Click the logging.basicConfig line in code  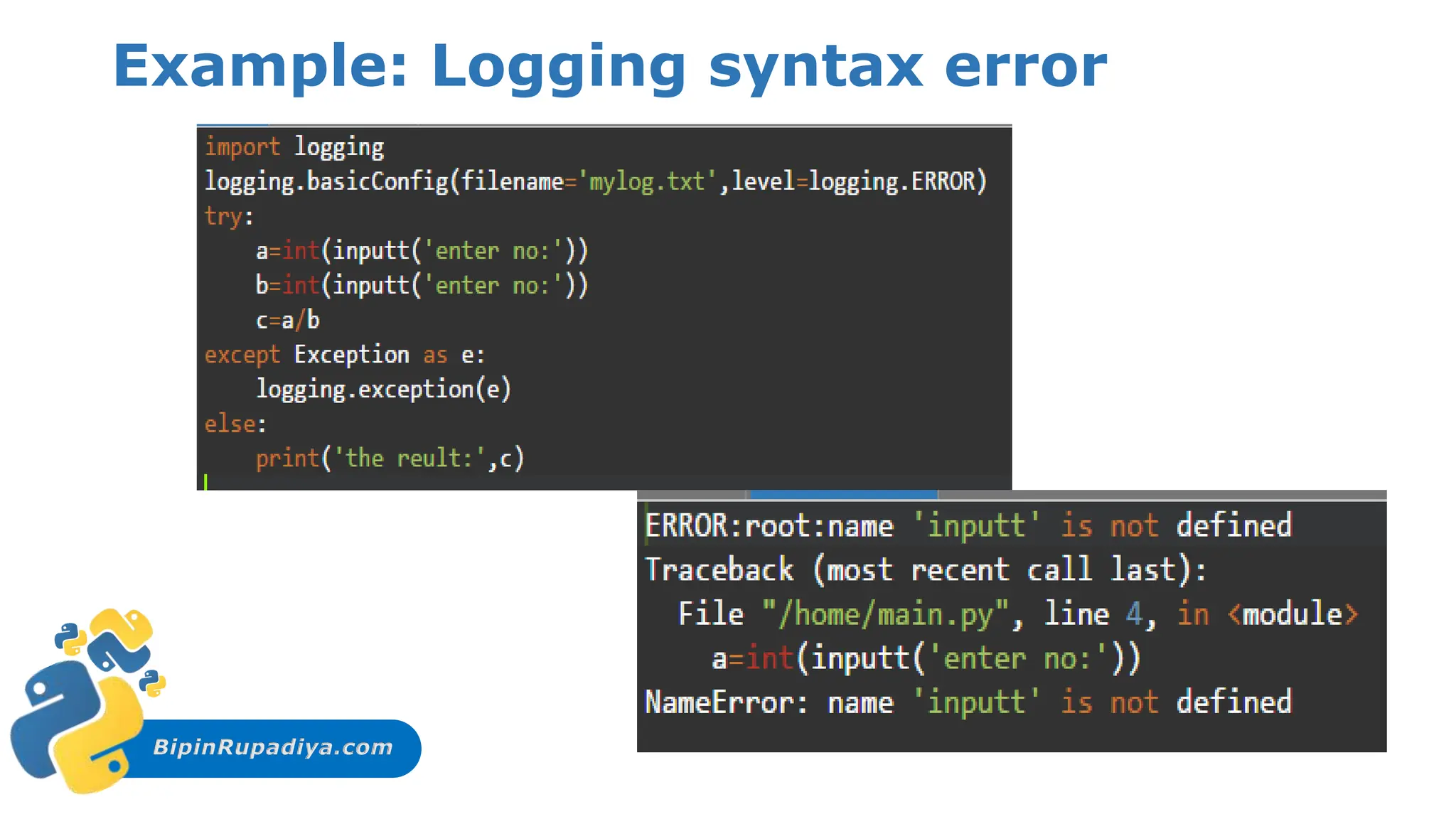(596, 182)
